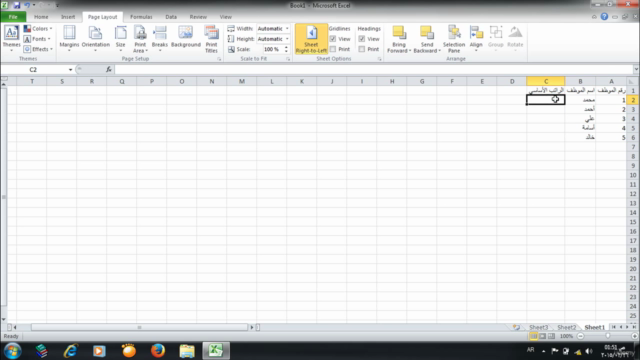Open Width Automatic dropdown
This screenshot has height=360, width=640.
[x=287, y=29]
